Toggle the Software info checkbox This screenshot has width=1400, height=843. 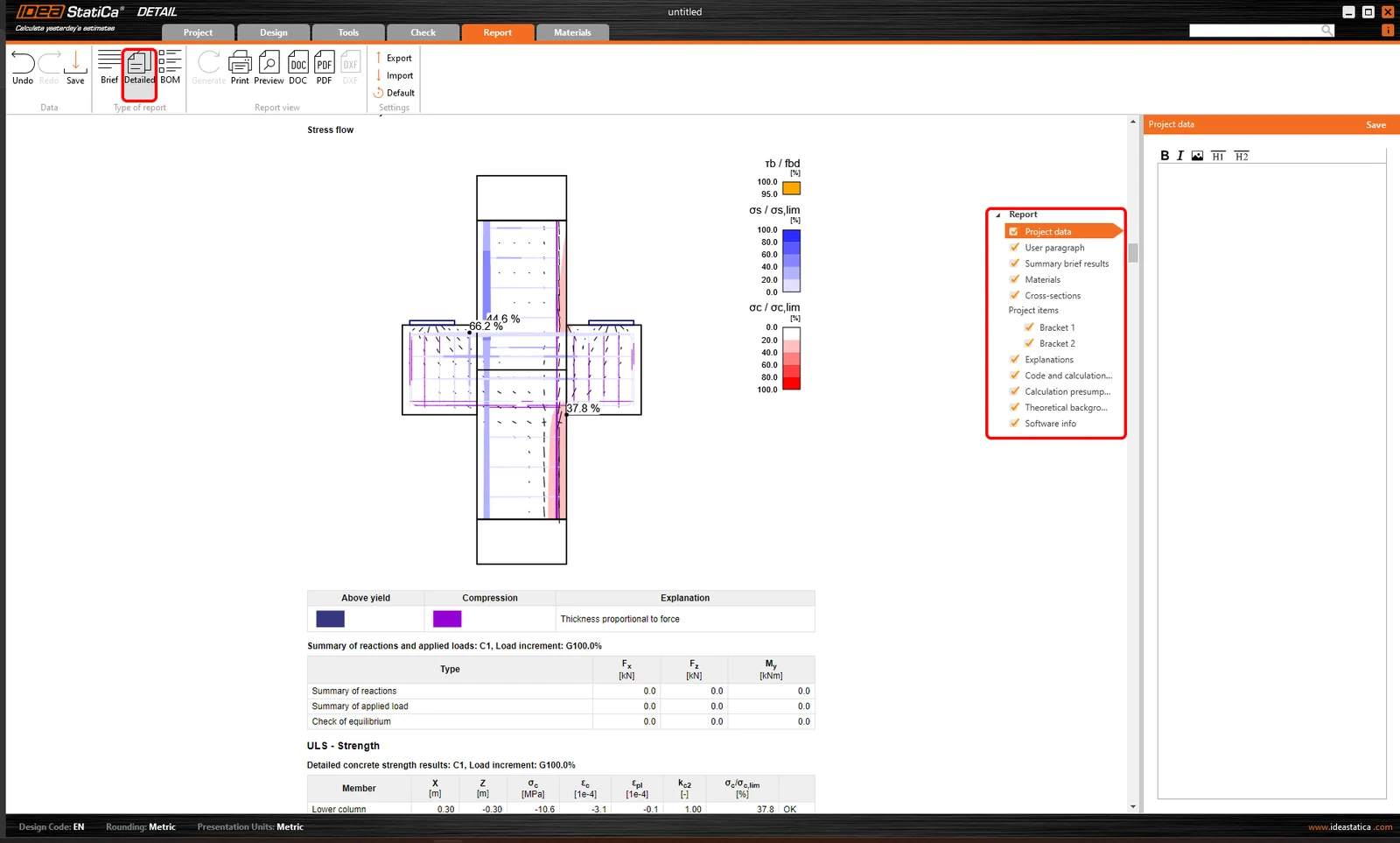(1014, 423)
